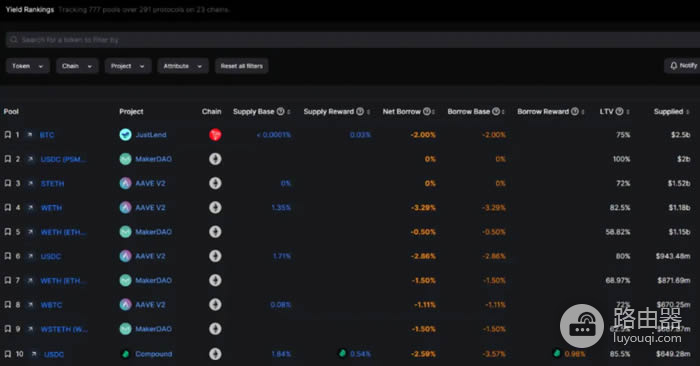Image resolution: width=700 pixels, height=366 pixels.
Task: Show Supply Reward help tooltip icon
Action: pos(360,112)
